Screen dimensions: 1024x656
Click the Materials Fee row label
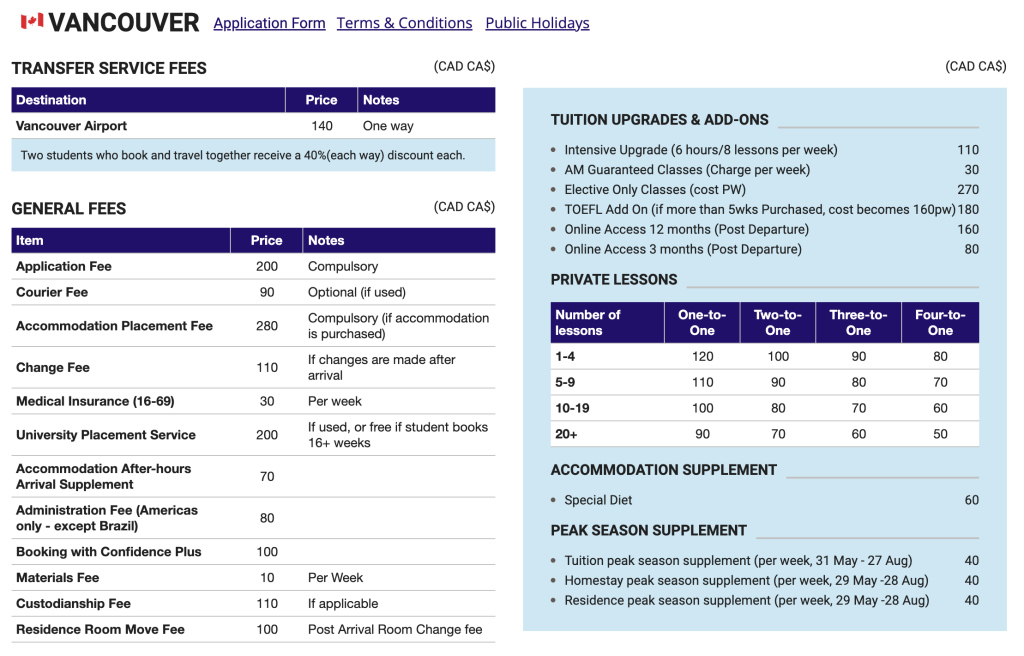(x=57, y=578)
